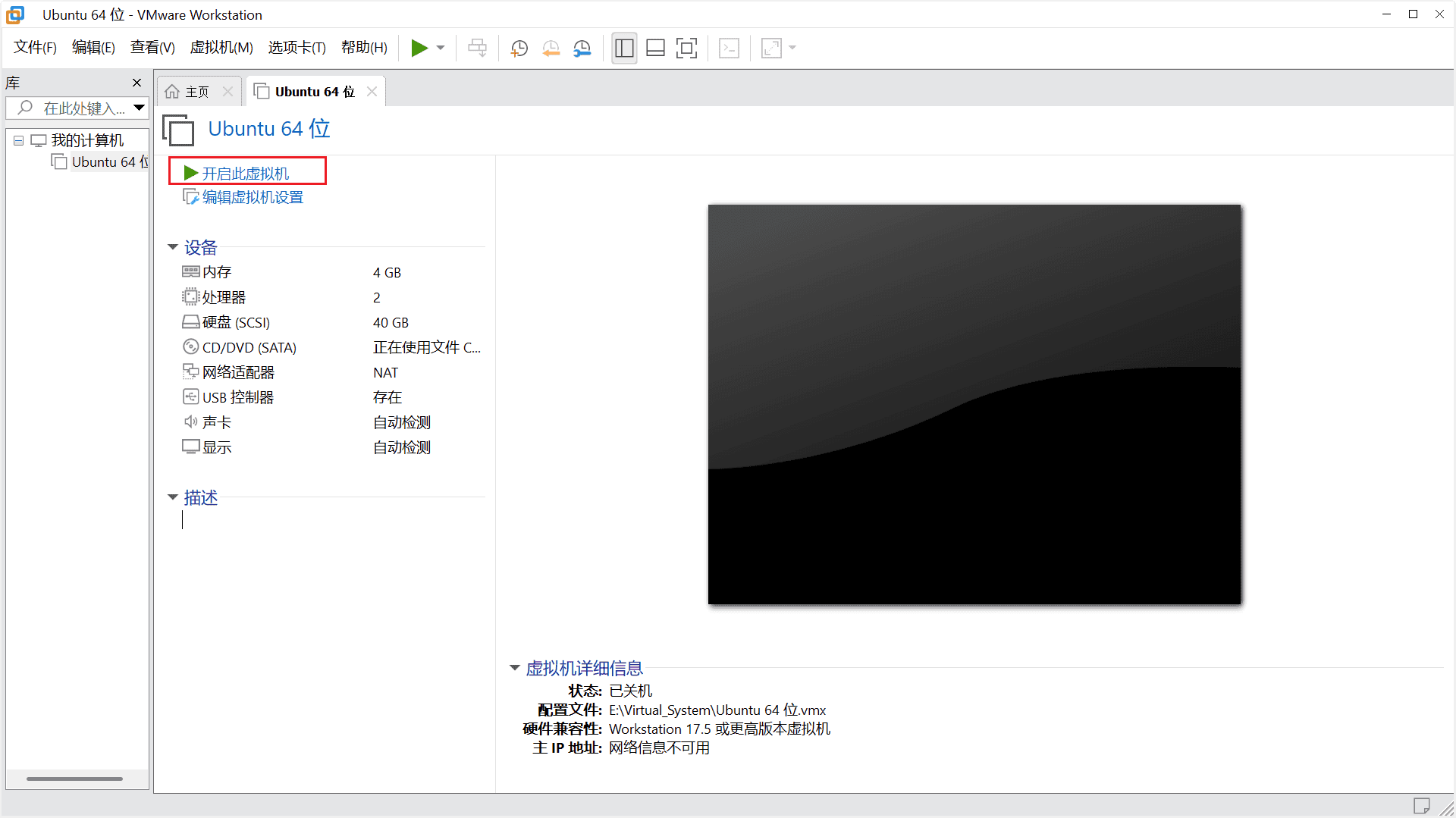
Task: Click the vmx config file path
Action: [x=717, y=710]
